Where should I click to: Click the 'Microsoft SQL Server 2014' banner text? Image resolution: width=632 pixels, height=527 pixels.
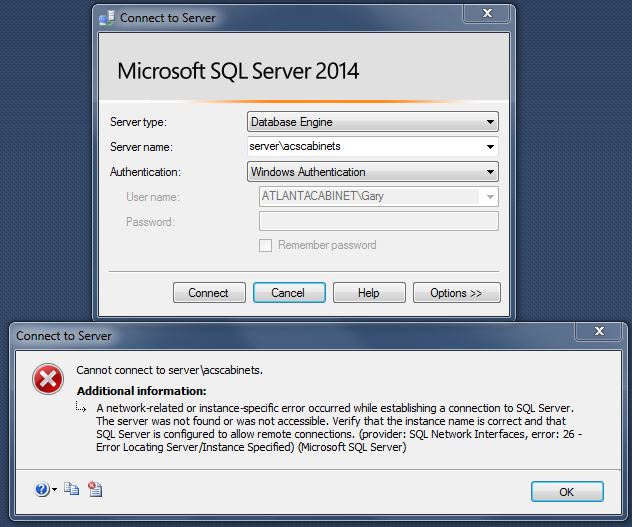pos(238,71)
